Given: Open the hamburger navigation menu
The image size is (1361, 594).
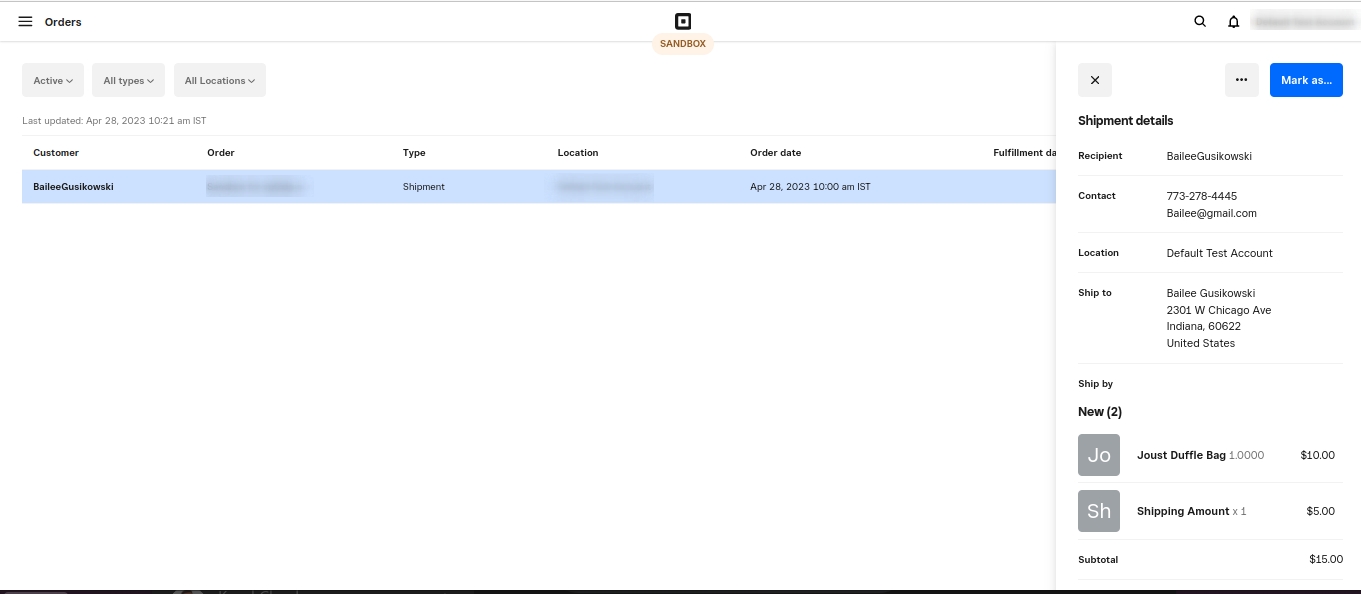Looking at the screenshot, I should pyautogui.click(x=25, y=21).
